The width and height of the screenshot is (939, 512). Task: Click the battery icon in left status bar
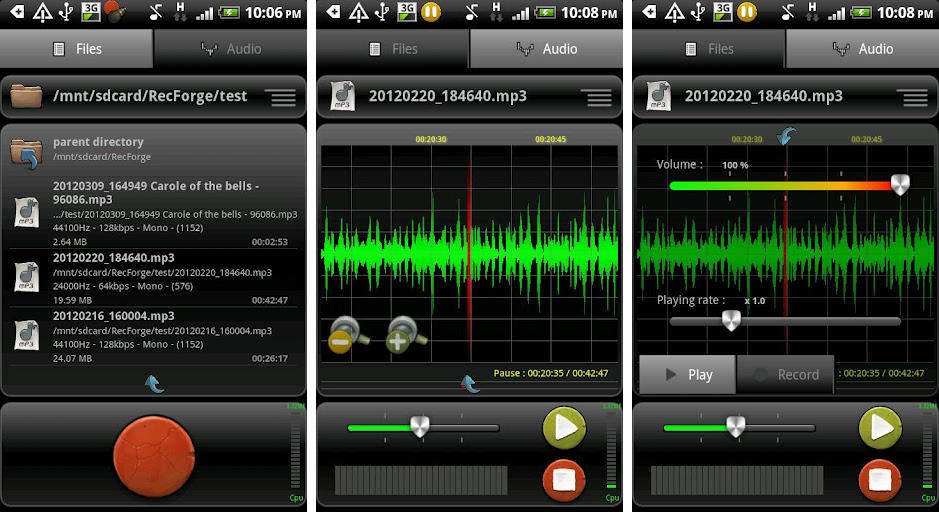(x=229, y=13)
